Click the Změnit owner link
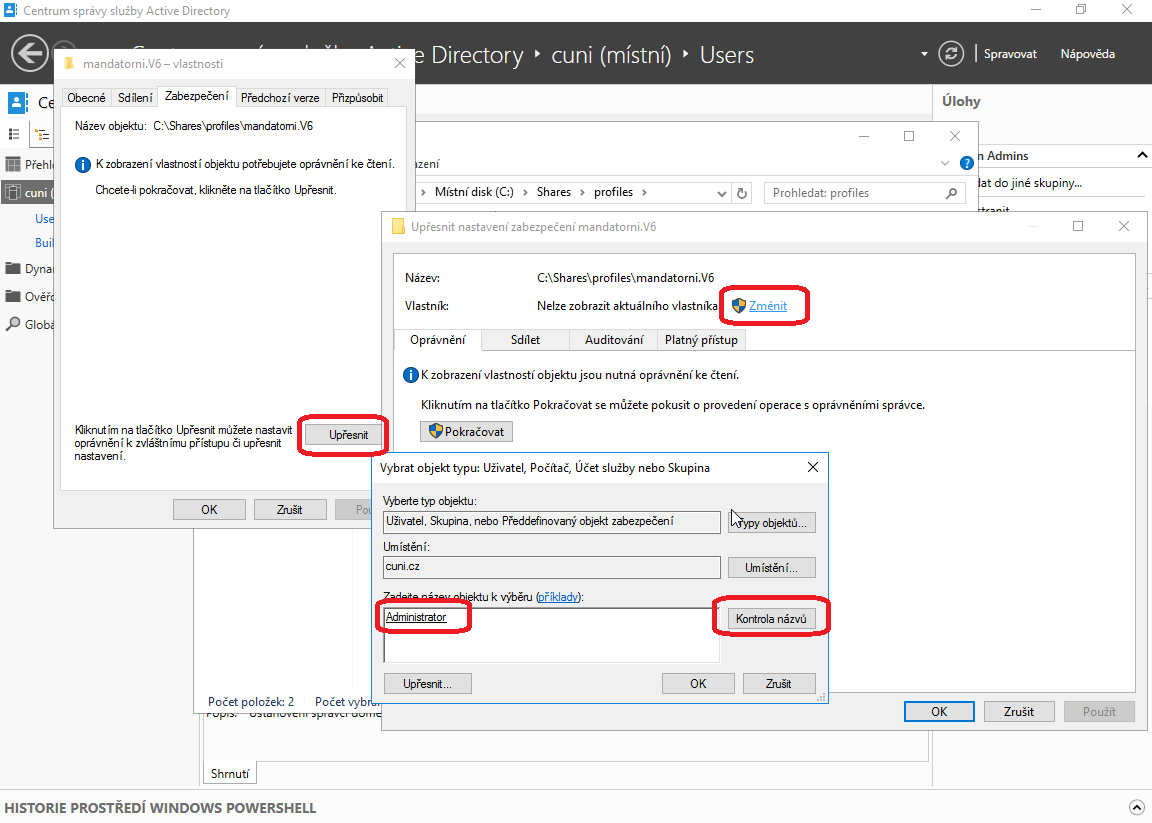This screenshot has height=823, width=1152. coord(767,306)
